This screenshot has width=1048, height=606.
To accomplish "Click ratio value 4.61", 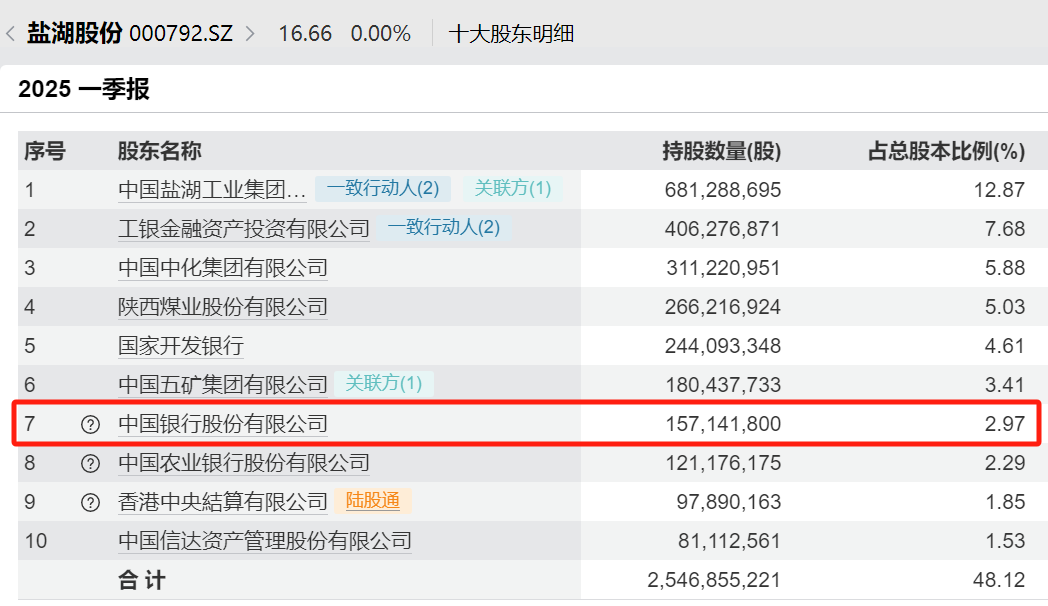I will point(1005,346).
